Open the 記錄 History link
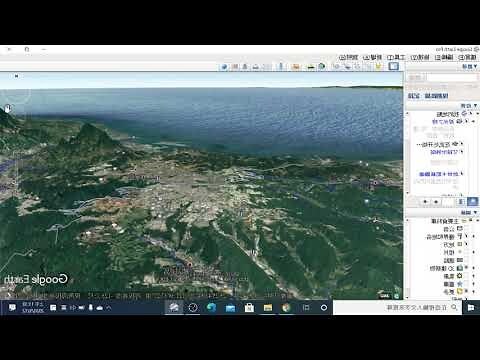The image size is (480, 360). tap(414, 96)
